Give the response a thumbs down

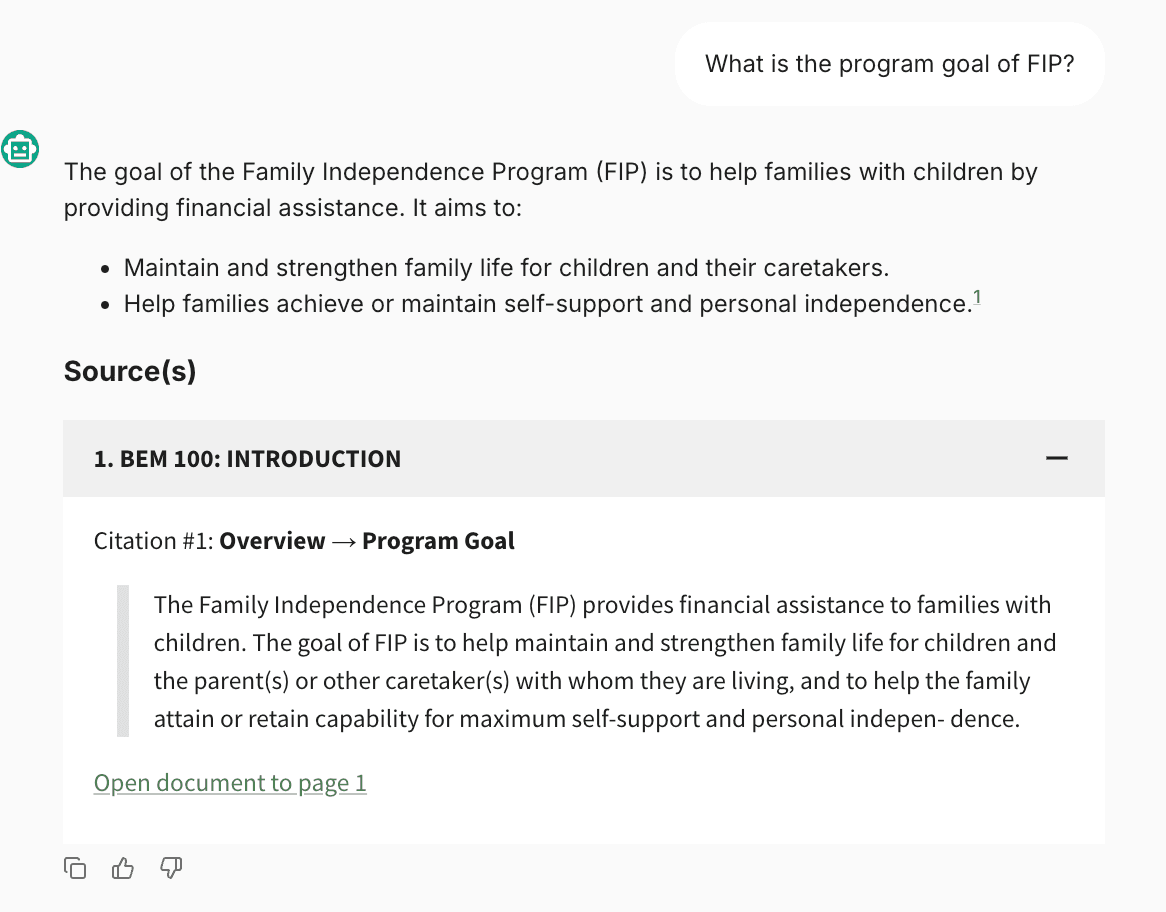click(171, 868)
